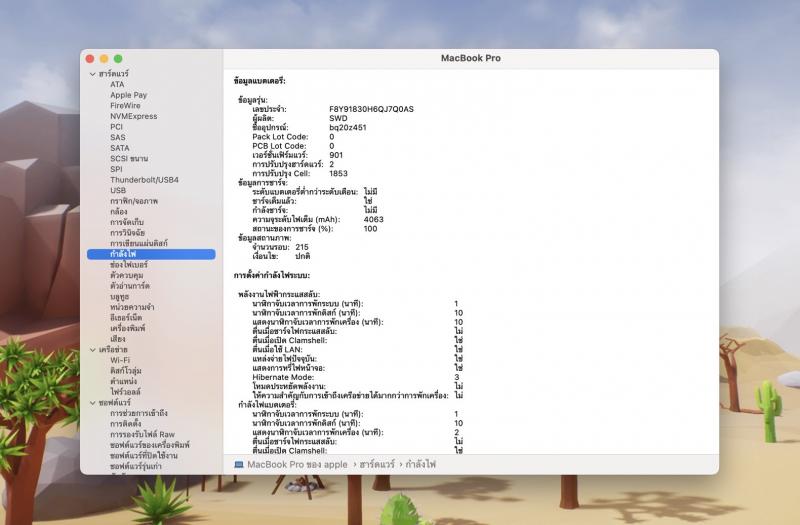Open การจัดเก็บ (Storage) entry
The height and width of the screenshot is (525, 800).
click(127, 222)
